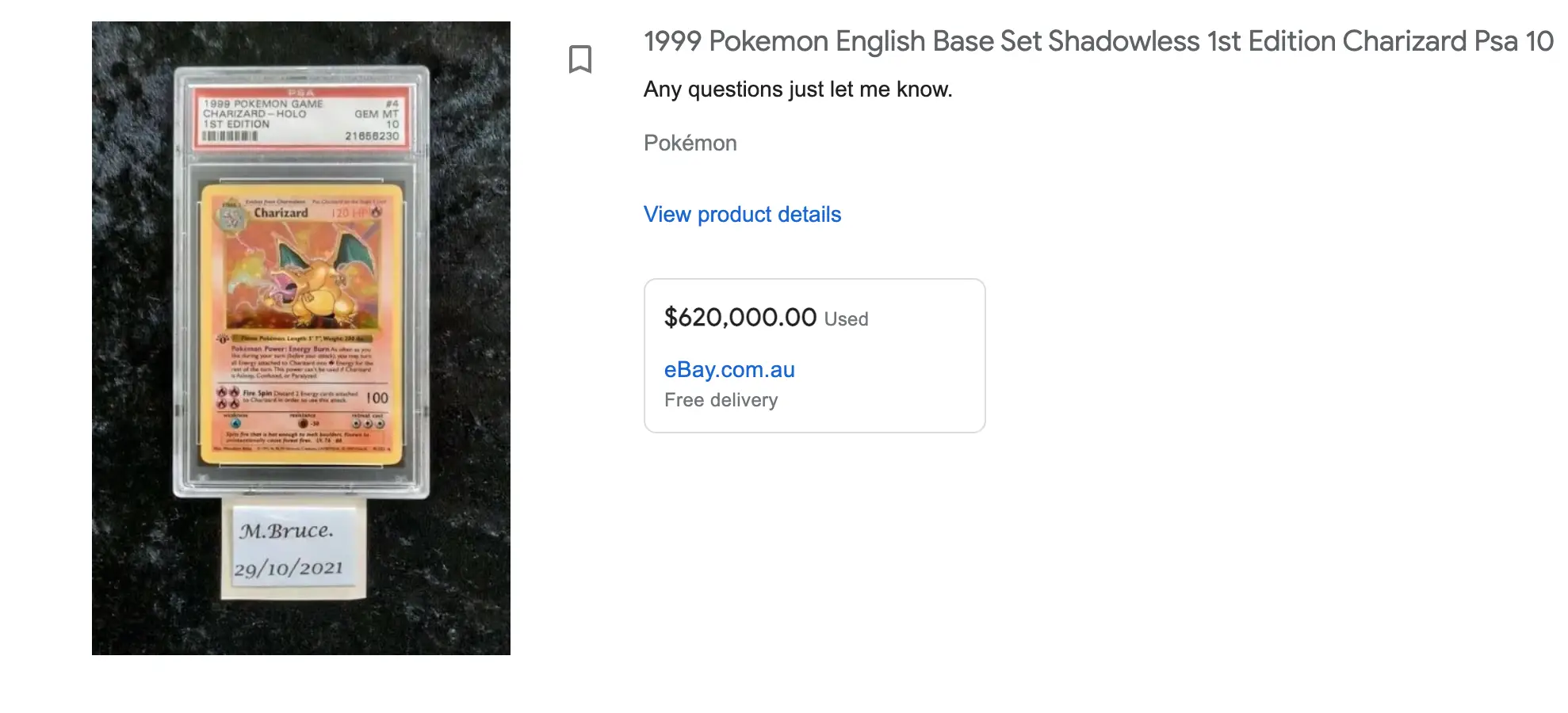Click certification number 21658230 on the label
Screen dimensions: 1568x713
coord(372,136)
